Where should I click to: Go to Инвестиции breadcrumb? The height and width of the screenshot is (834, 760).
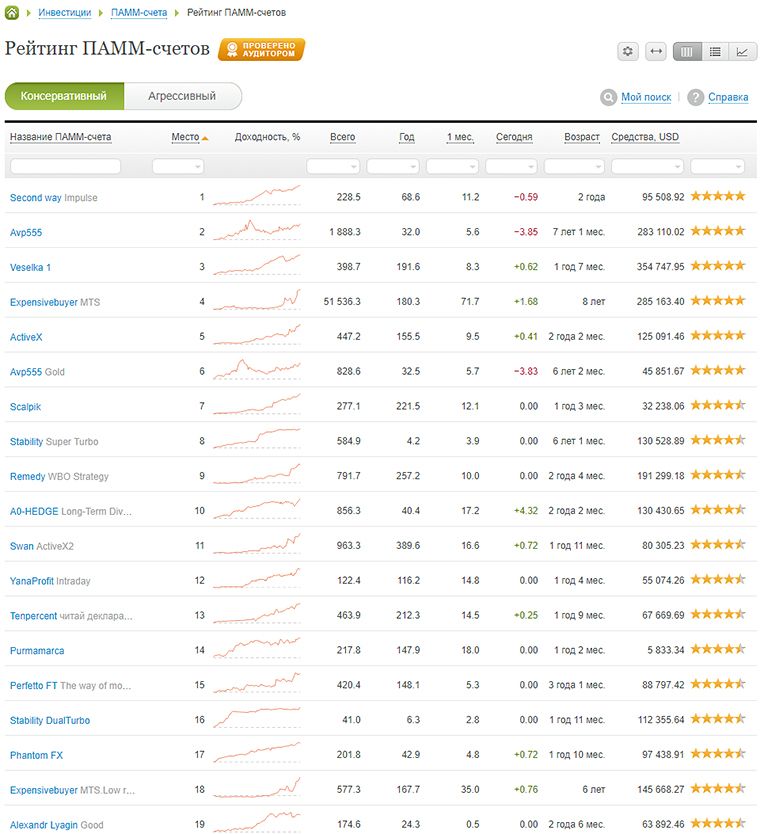pyautogui.click(x=64, y=13)
